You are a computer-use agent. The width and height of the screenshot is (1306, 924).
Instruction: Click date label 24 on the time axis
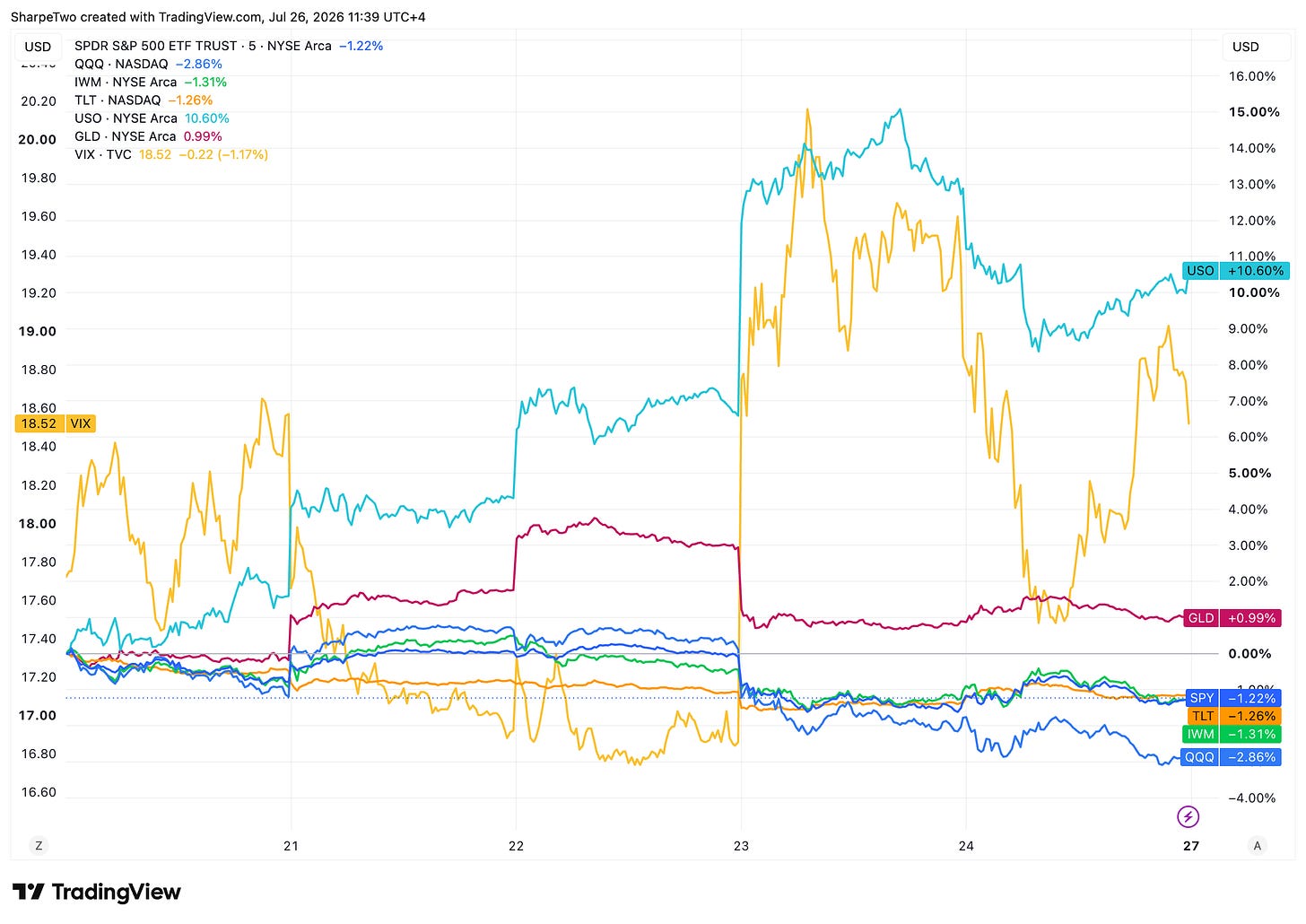coord(966,845)
